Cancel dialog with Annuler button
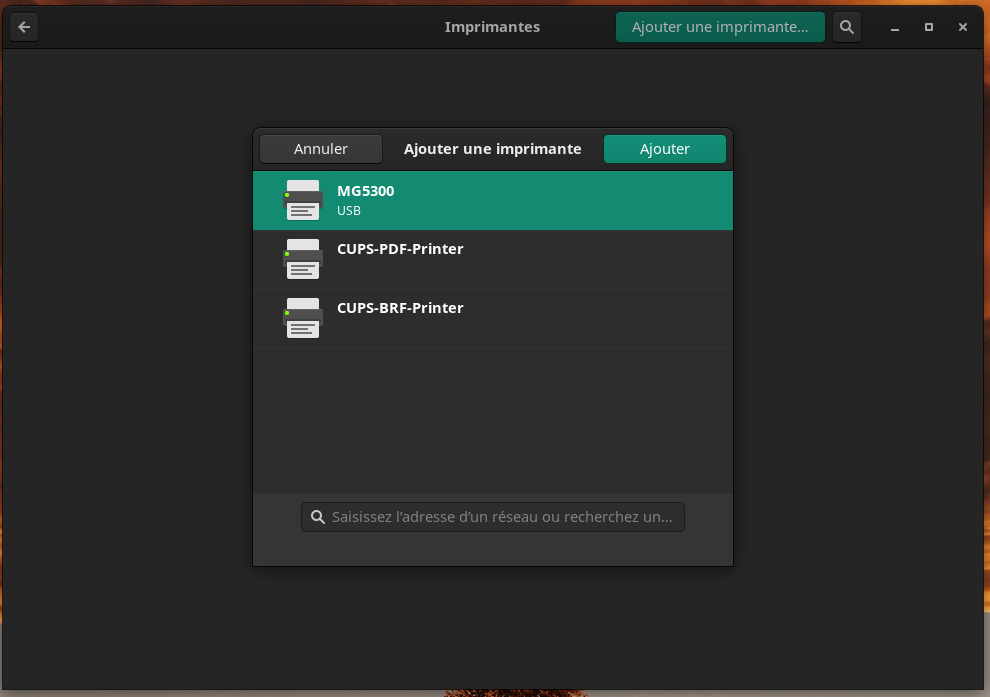This screenshot has height=697, width=990. [x=321, y=149]
